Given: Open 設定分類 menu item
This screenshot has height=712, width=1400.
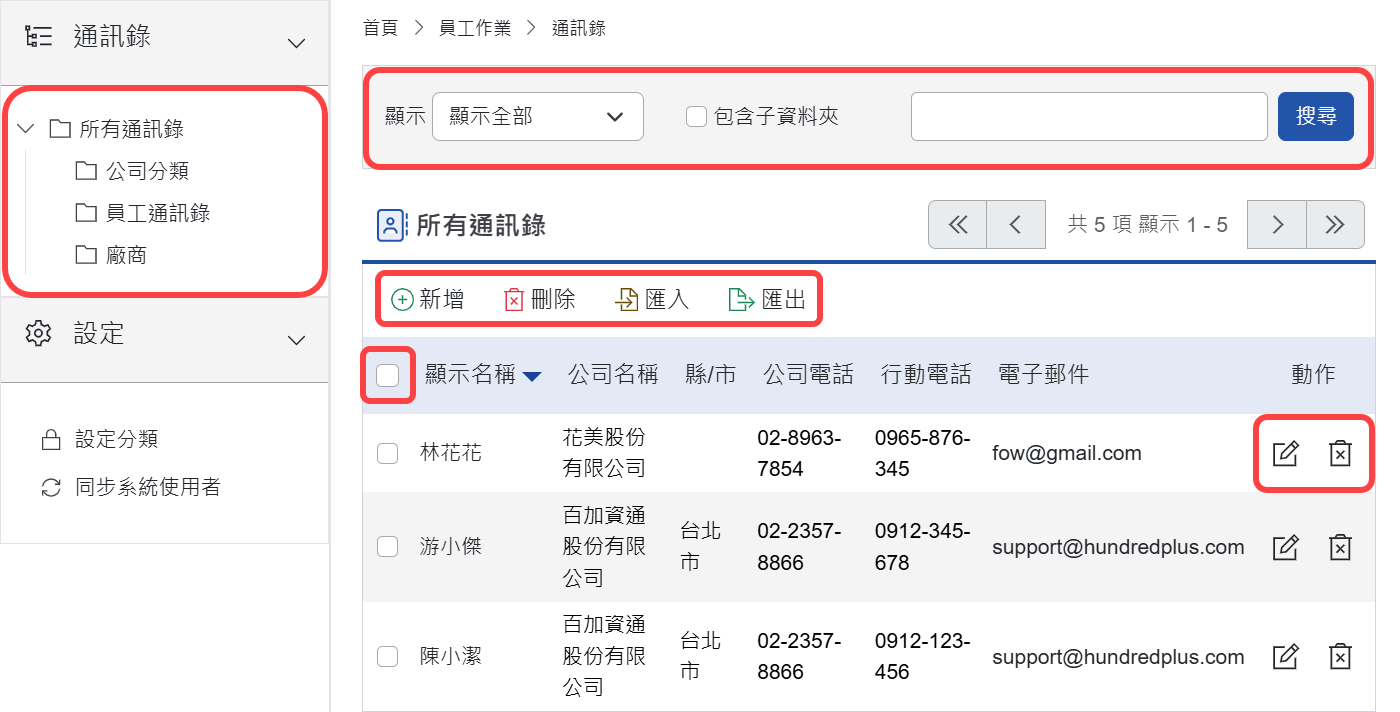Looking at the screenshot, I should (116, 440).
